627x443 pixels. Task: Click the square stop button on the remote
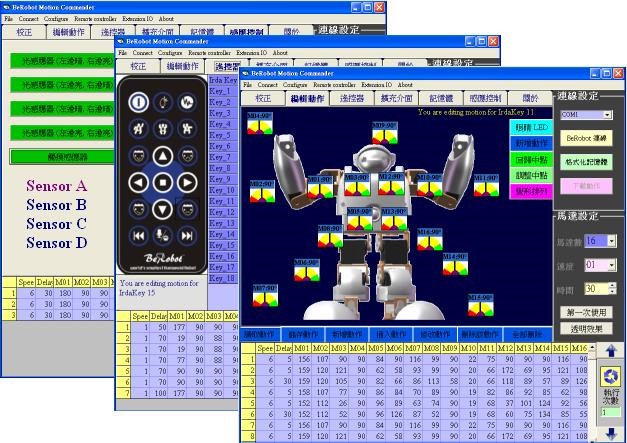click(163, 183)
